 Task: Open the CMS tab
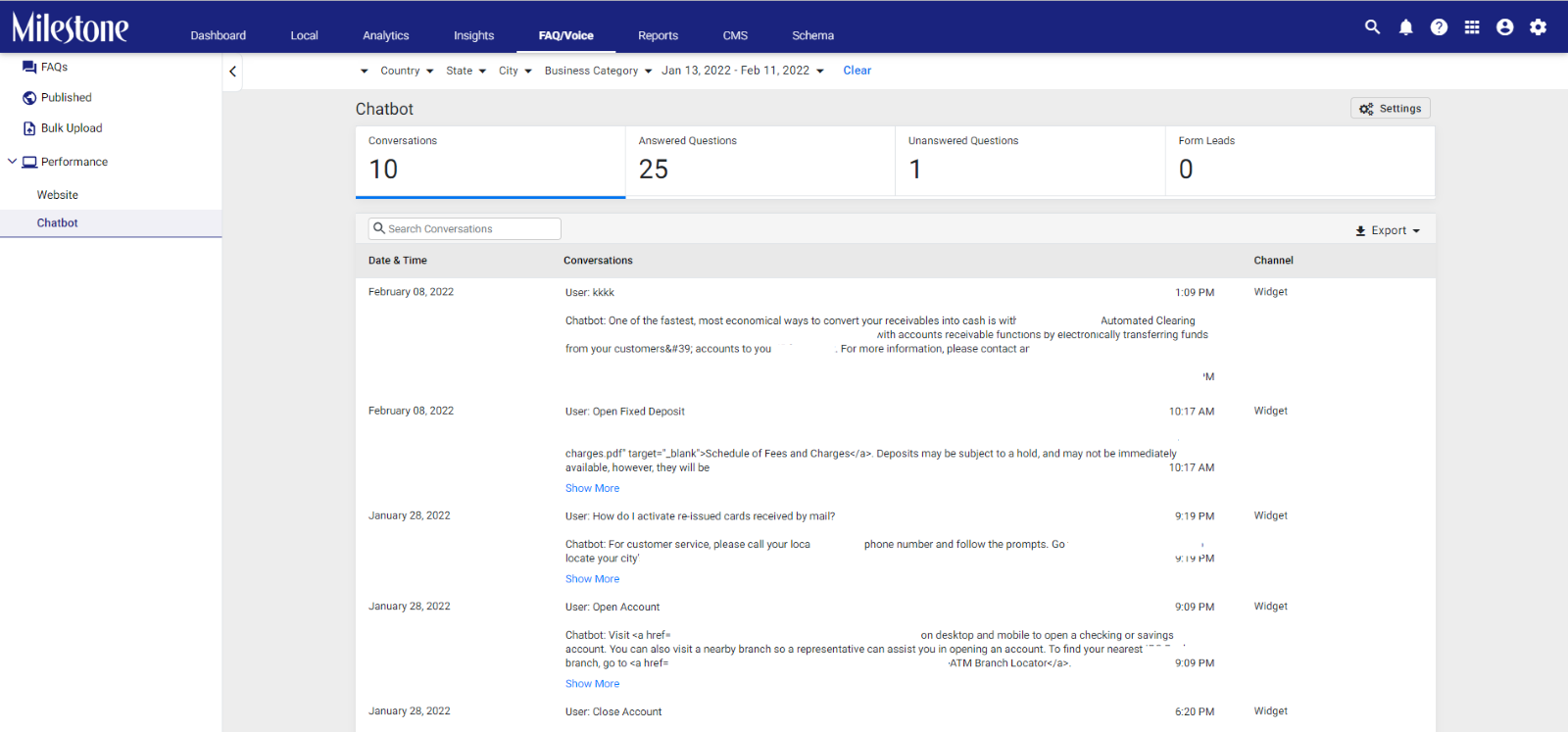[x=735, y=35]
